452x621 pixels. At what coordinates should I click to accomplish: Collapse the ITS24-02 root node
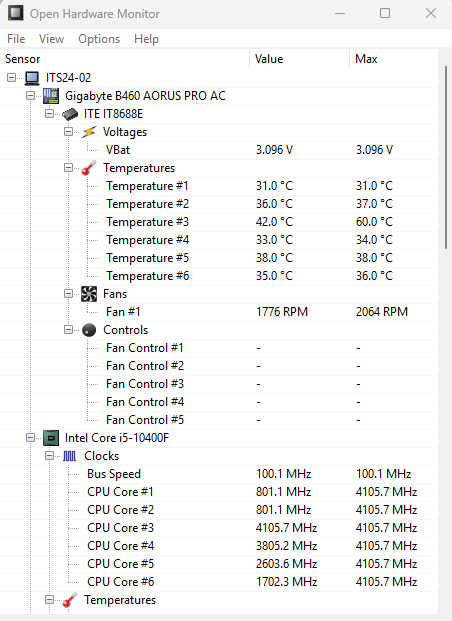[x=11, y=78]
